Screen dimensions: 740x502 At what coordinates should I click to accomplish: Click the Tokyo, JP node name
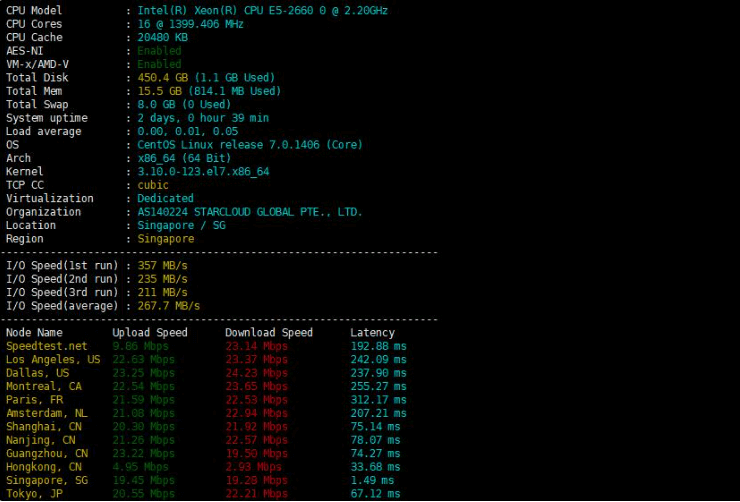[34, 494]
